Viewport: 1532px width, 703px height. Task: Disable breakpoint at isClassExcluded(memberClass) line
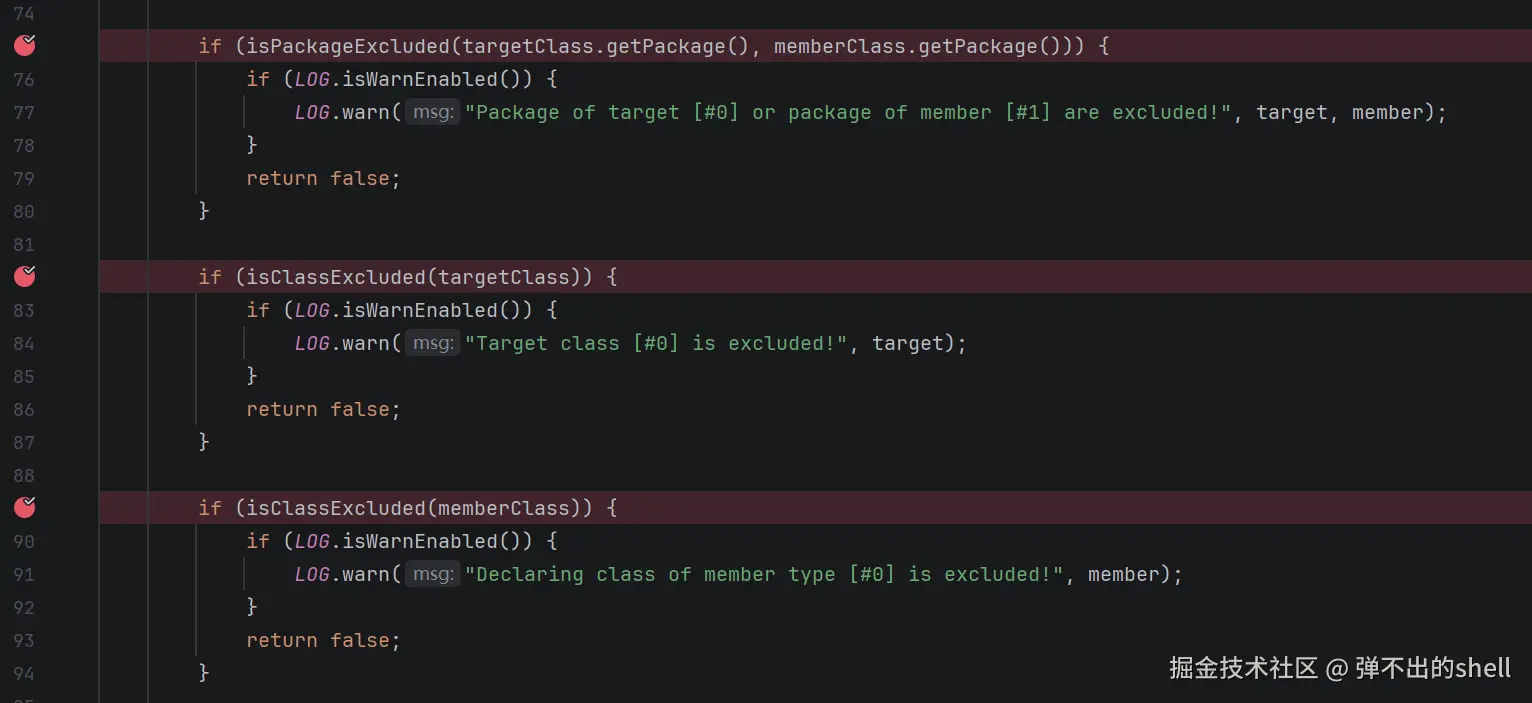[25, 507]
